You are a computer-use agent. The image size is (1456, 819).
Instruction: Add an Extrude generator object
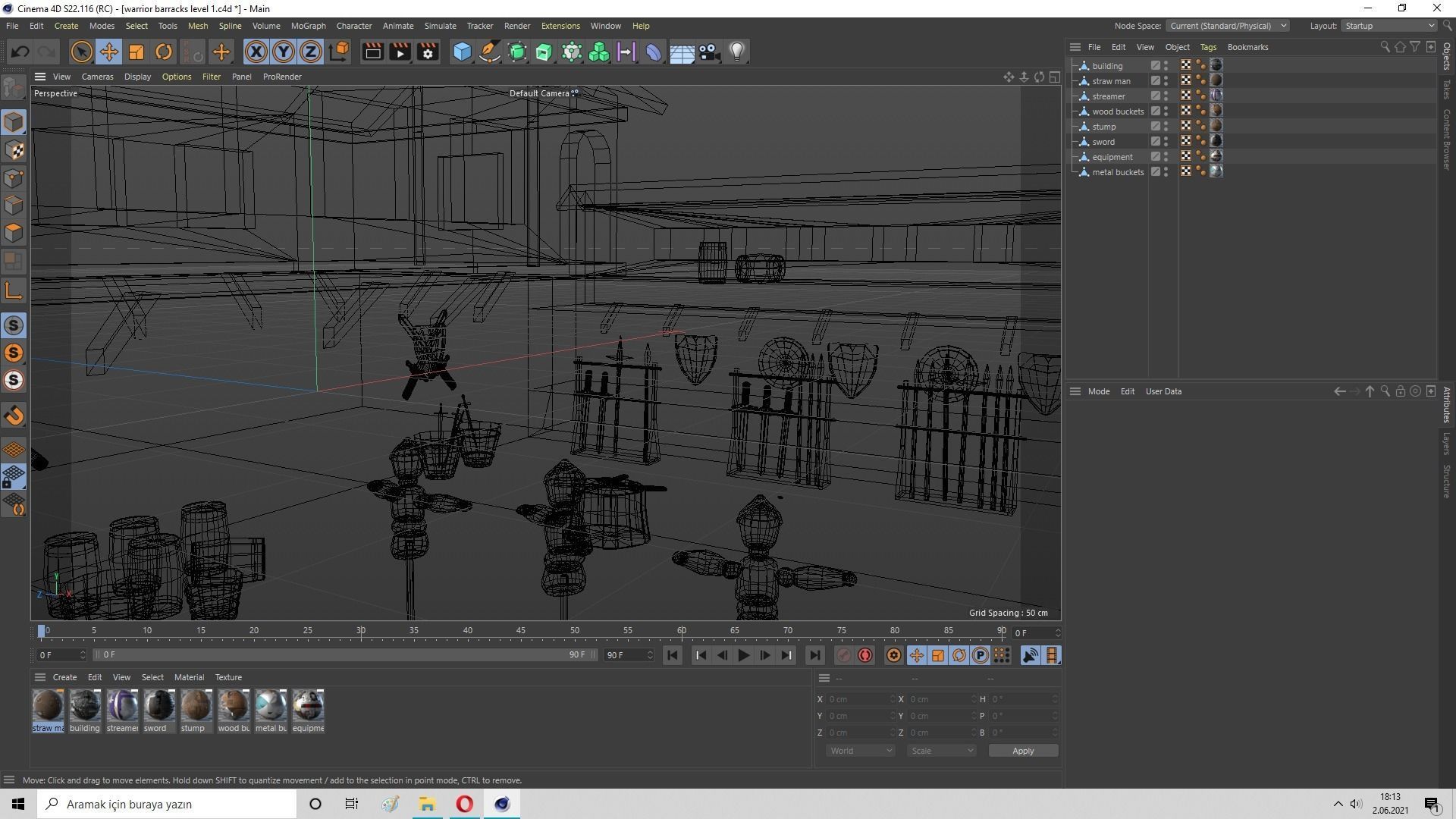[544, 52]
